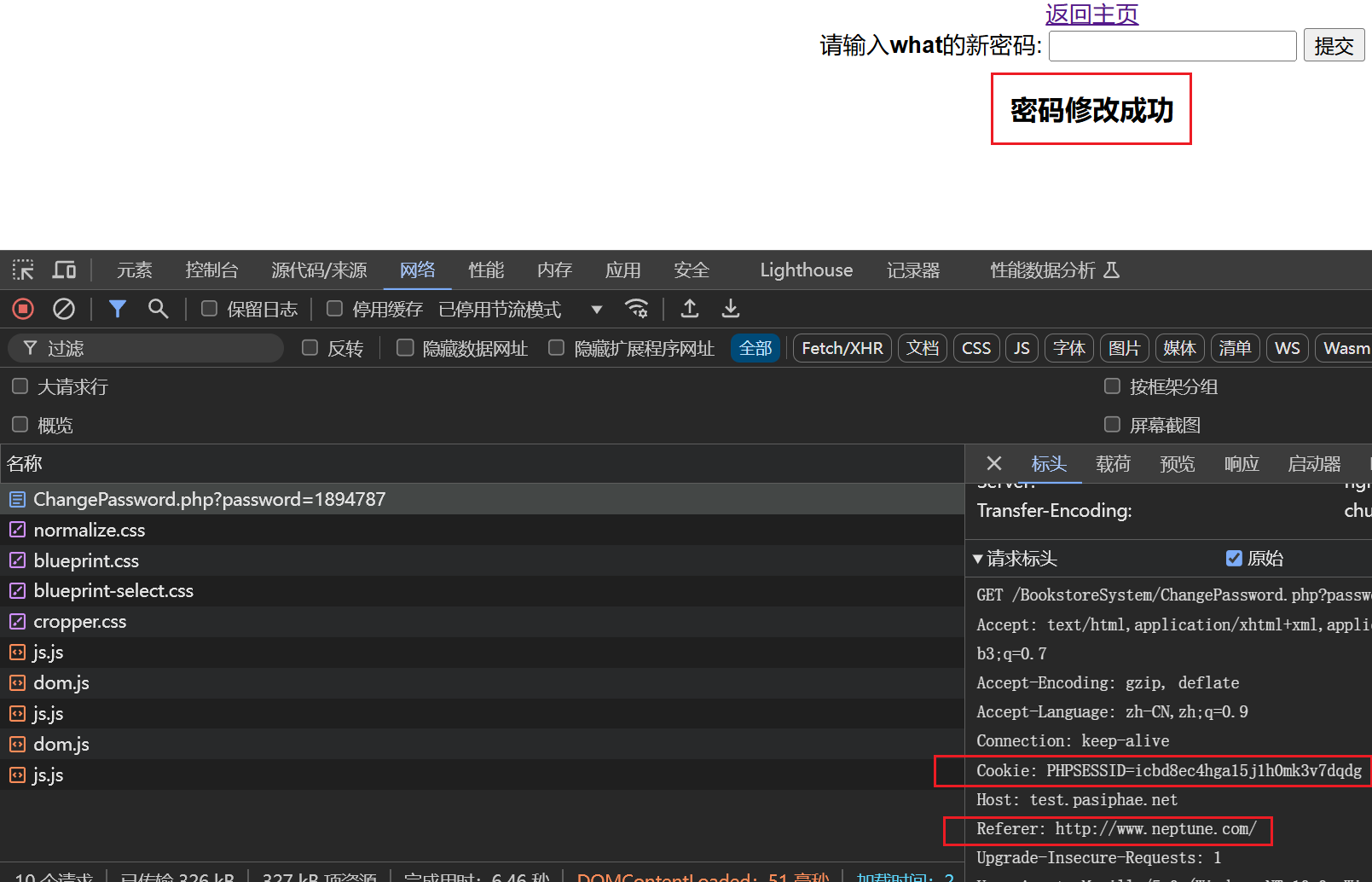The width and height of the screenshot is (1372, 882).
Task: Clear the network log
Action: coord(64,309)
